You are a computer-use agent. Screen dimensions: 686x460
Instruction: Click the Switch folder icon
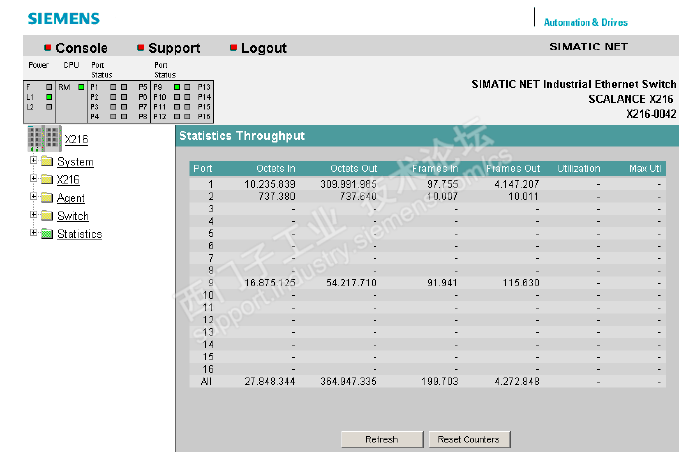point(47,215)
